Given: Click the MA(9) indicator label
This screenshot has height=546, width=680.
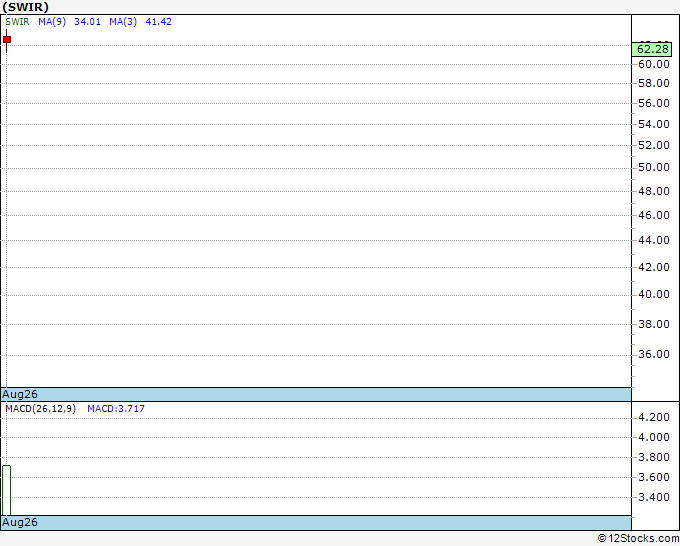Looking at the screenshot, I should (x=52, y=22).
